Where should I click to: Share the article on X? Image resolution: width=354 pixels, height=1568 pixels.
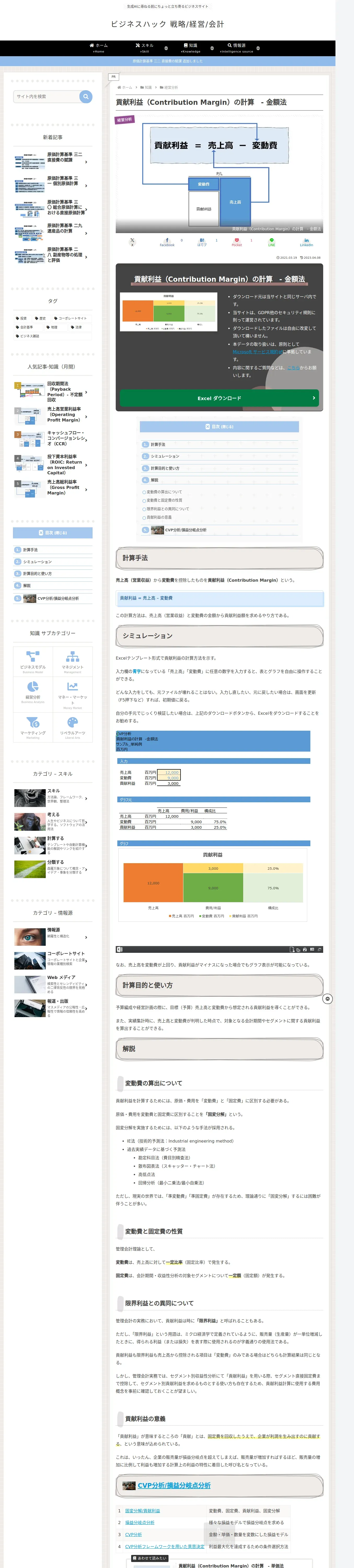132,242
